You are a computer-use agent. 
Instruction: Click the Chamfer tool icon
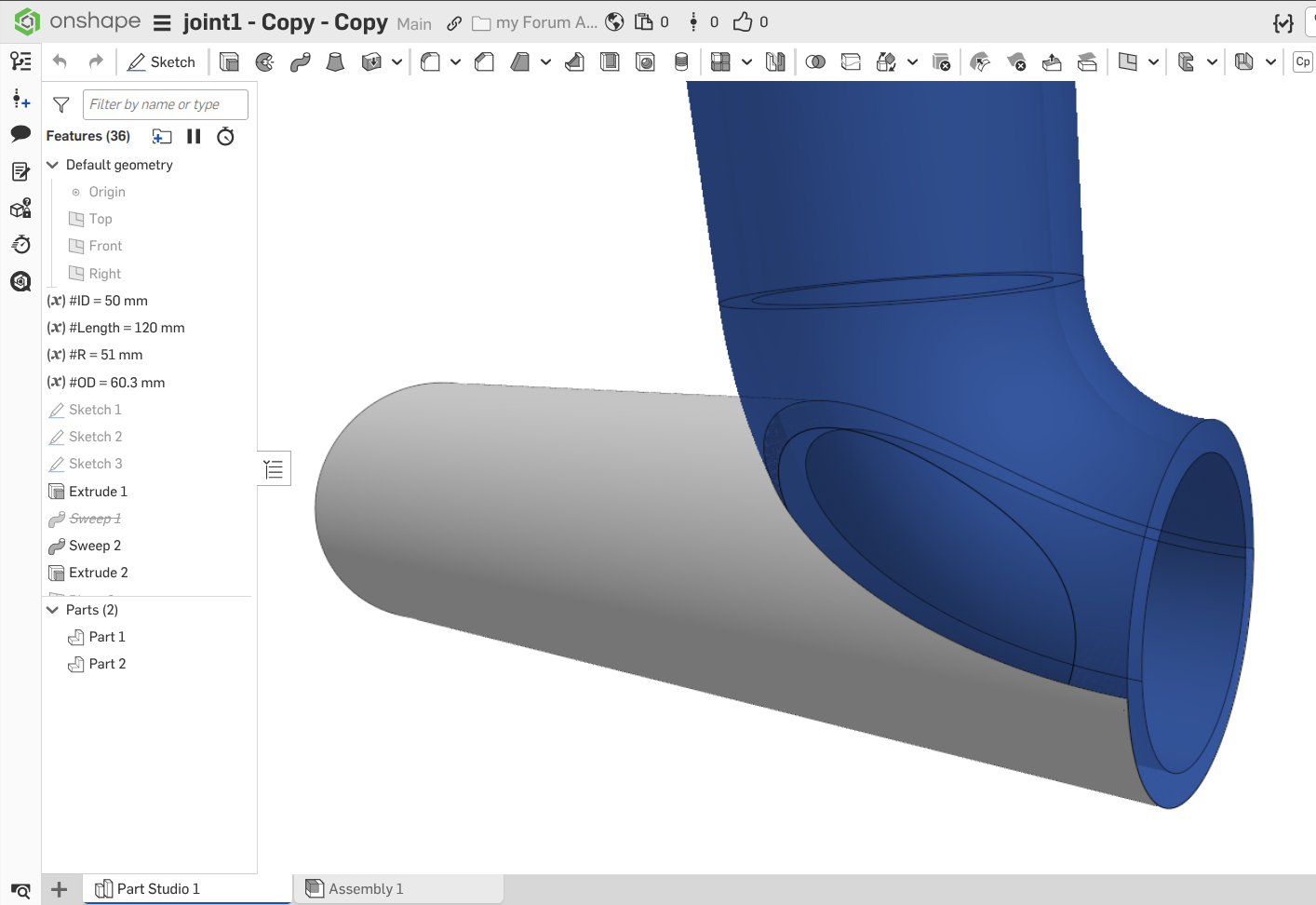484,62
